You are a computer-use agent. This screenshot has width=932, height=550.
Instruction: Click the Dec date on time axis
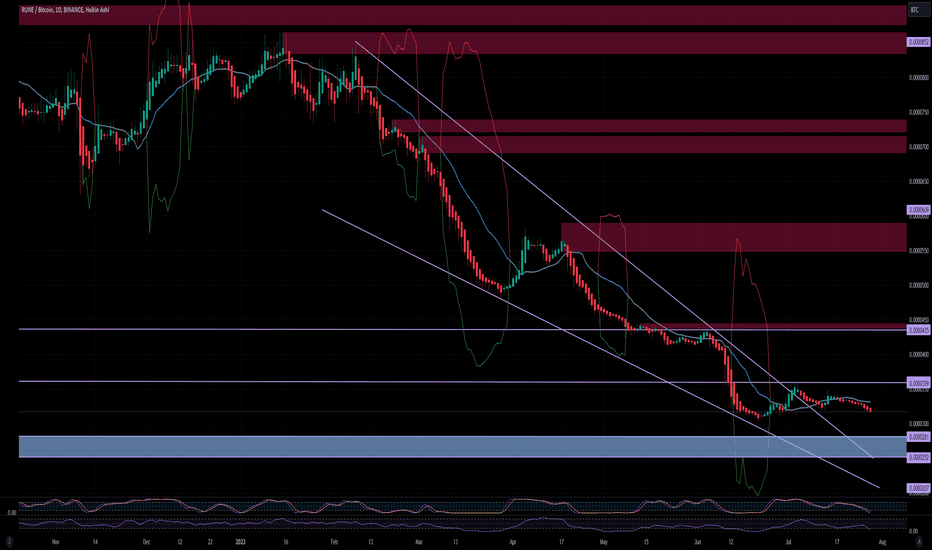click(147, 542)
